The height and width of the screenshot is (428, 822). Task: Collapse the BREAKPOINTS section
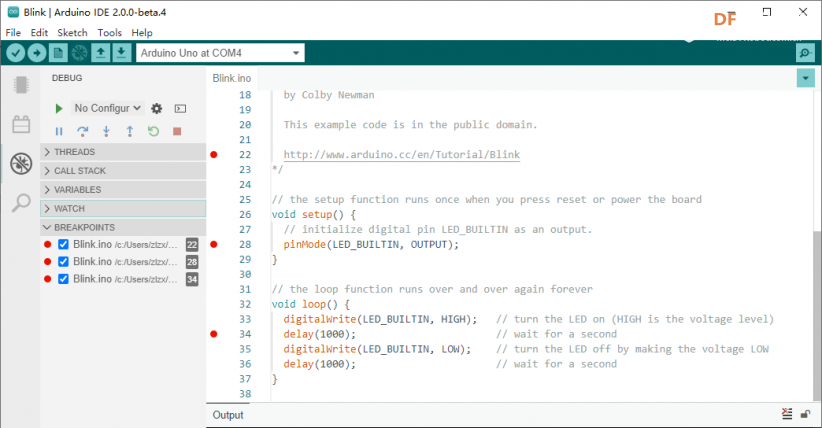(x=123, y=228)
